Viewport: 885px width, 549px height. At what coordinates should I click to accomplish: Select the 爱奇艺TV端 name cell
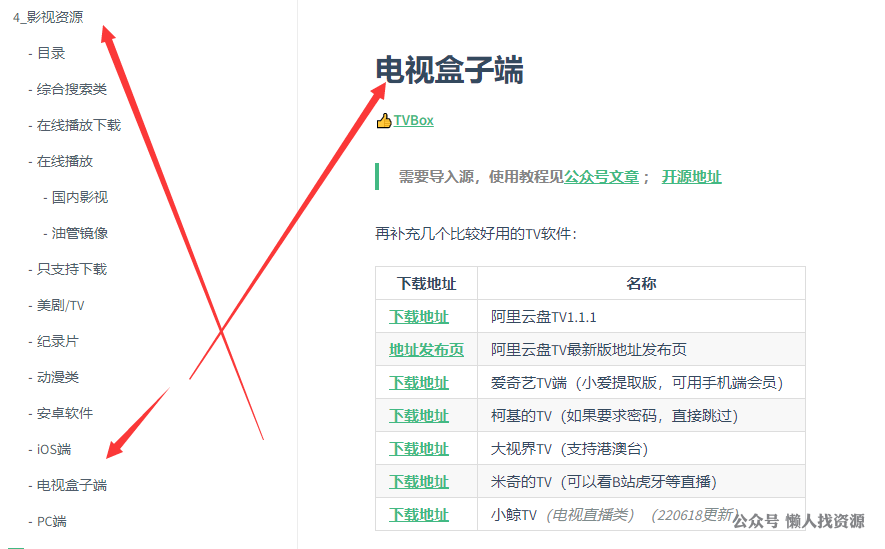pyautogui.click(x=641, y=383)
